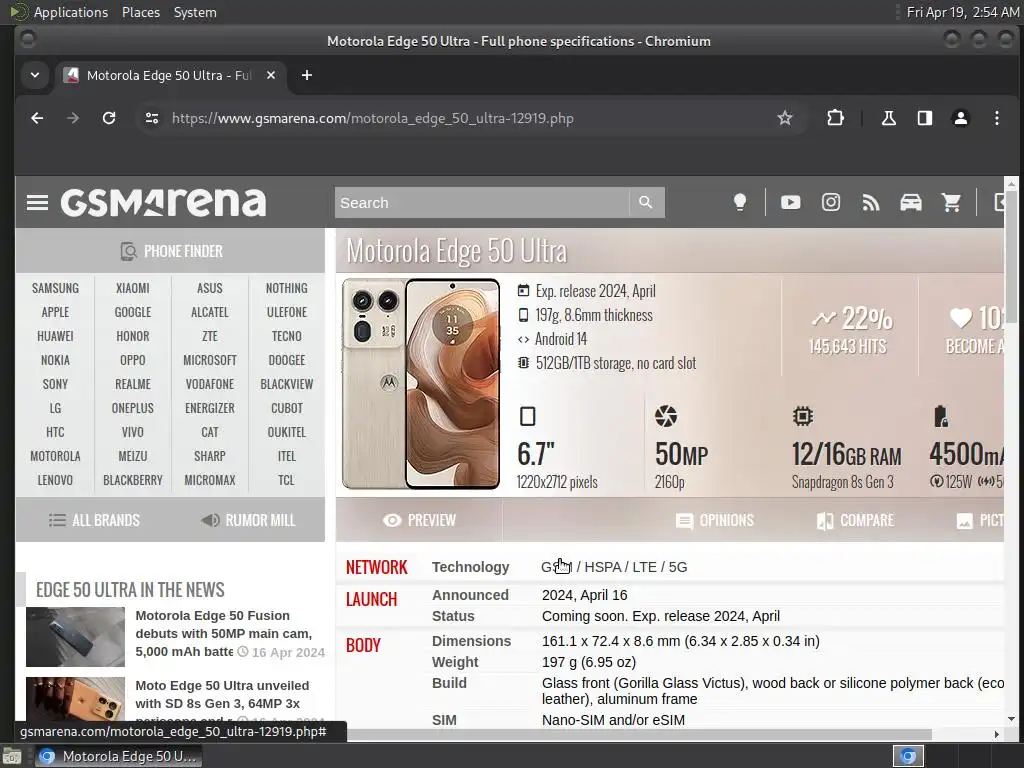The height and width of the screenshot is (768, 1024).
Task: Open the System menu
Action: pos(195,12)
